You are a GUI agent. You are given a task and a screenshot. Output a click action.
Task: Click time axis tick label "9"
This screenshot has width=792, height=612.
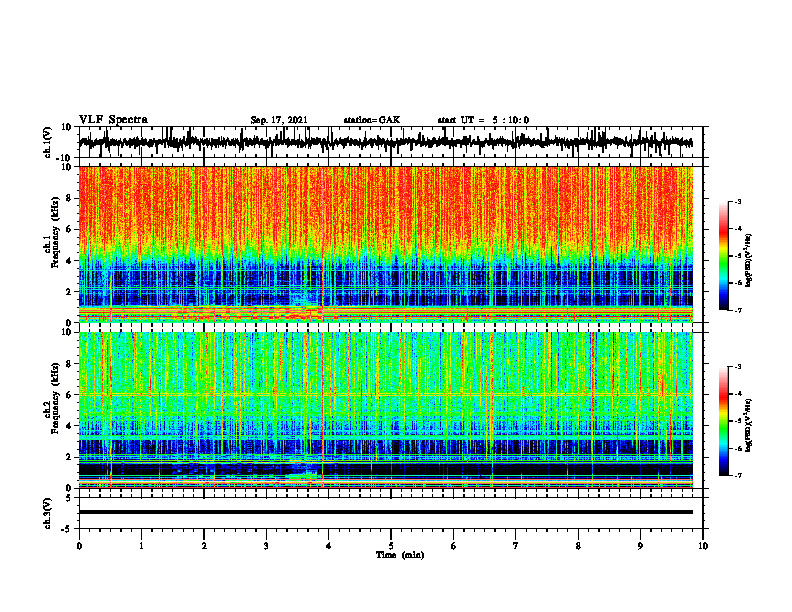point(640,546)
